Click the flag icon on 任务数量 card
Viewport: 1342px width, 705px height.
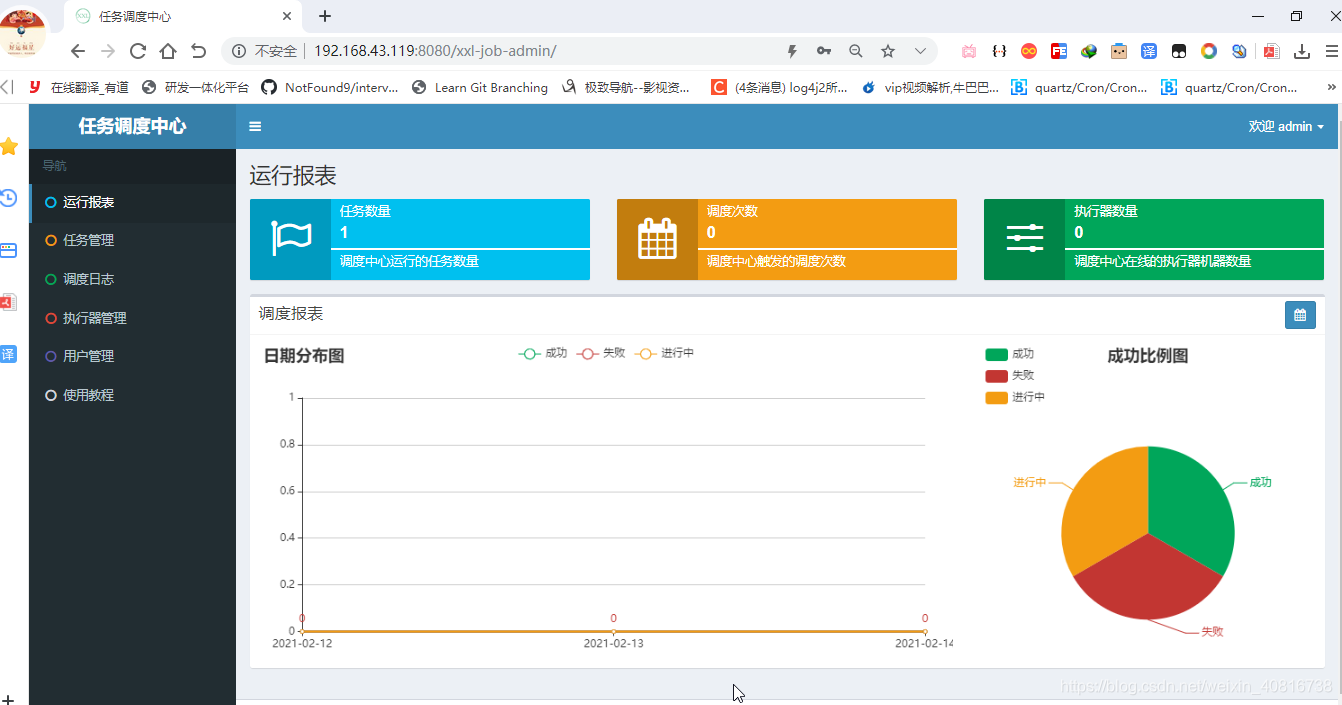tap(290, 239)
